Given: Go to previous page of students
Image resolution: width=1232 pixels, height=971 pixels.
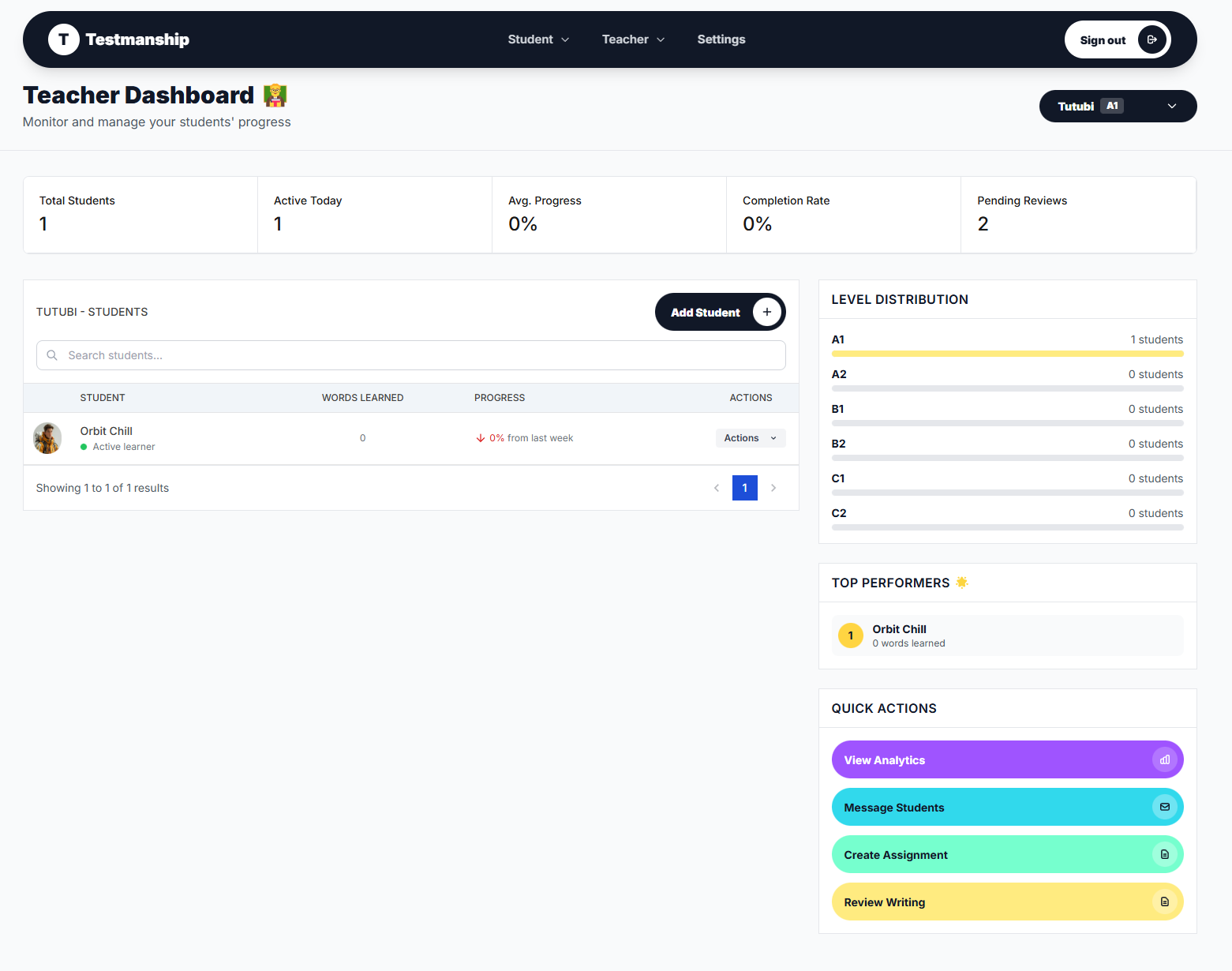Looking at the screenshot, I should pos(717,488).
